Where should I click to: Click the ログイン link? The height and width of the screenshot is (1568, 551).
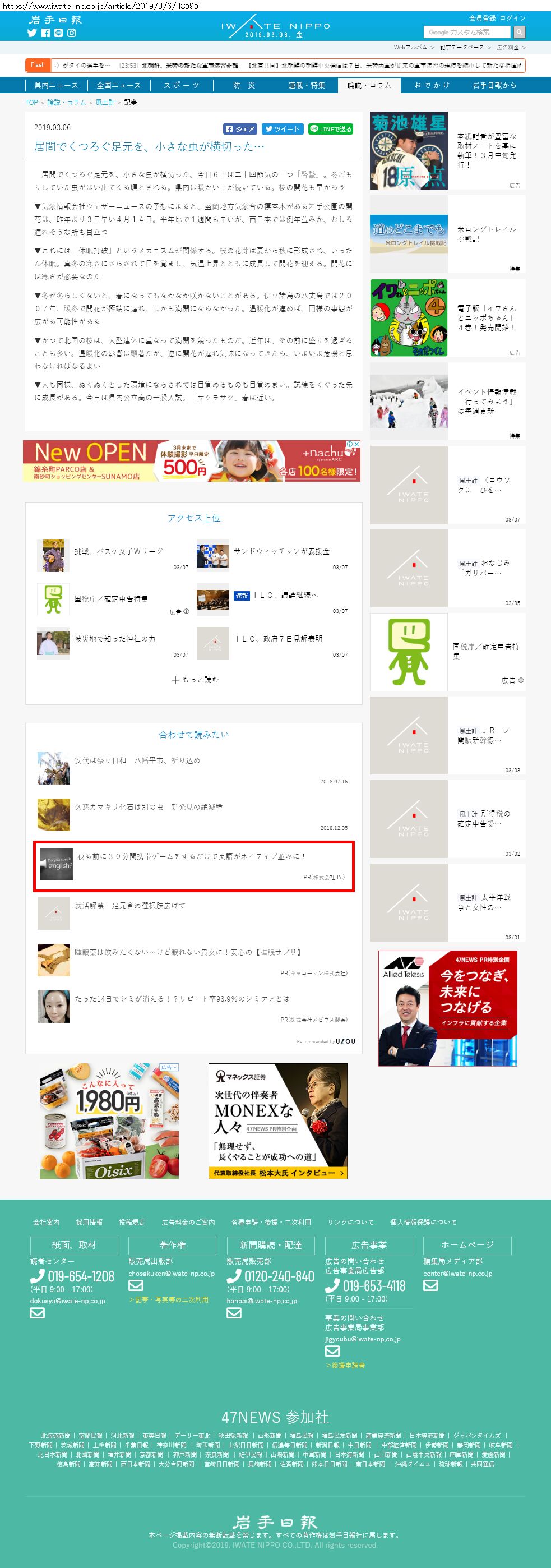pyautogui.click(x=513, y=19)
